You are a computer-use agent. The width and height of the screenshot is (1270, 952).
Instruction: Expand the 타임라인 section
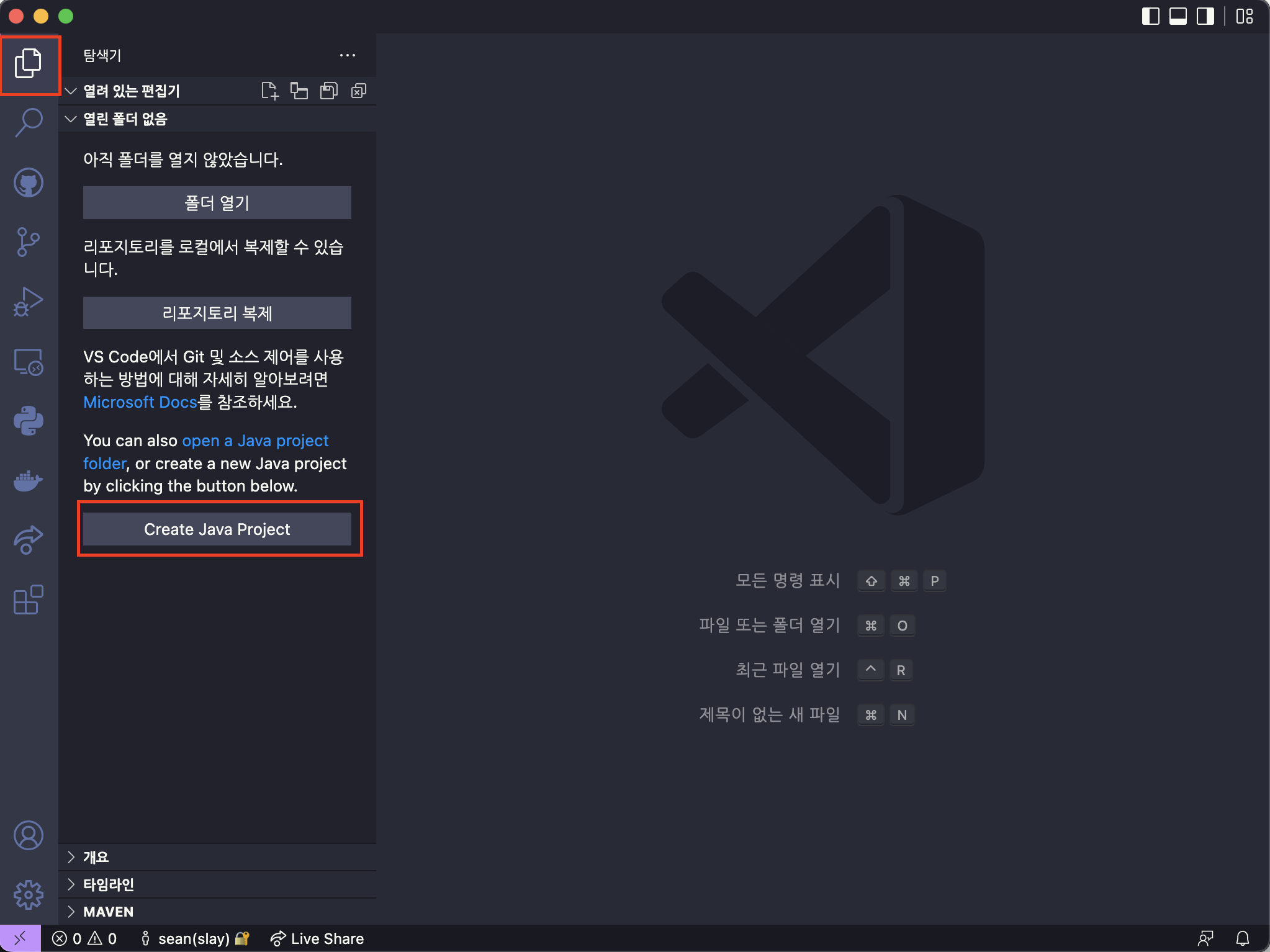pyautogui.click(x=108, y=884)
